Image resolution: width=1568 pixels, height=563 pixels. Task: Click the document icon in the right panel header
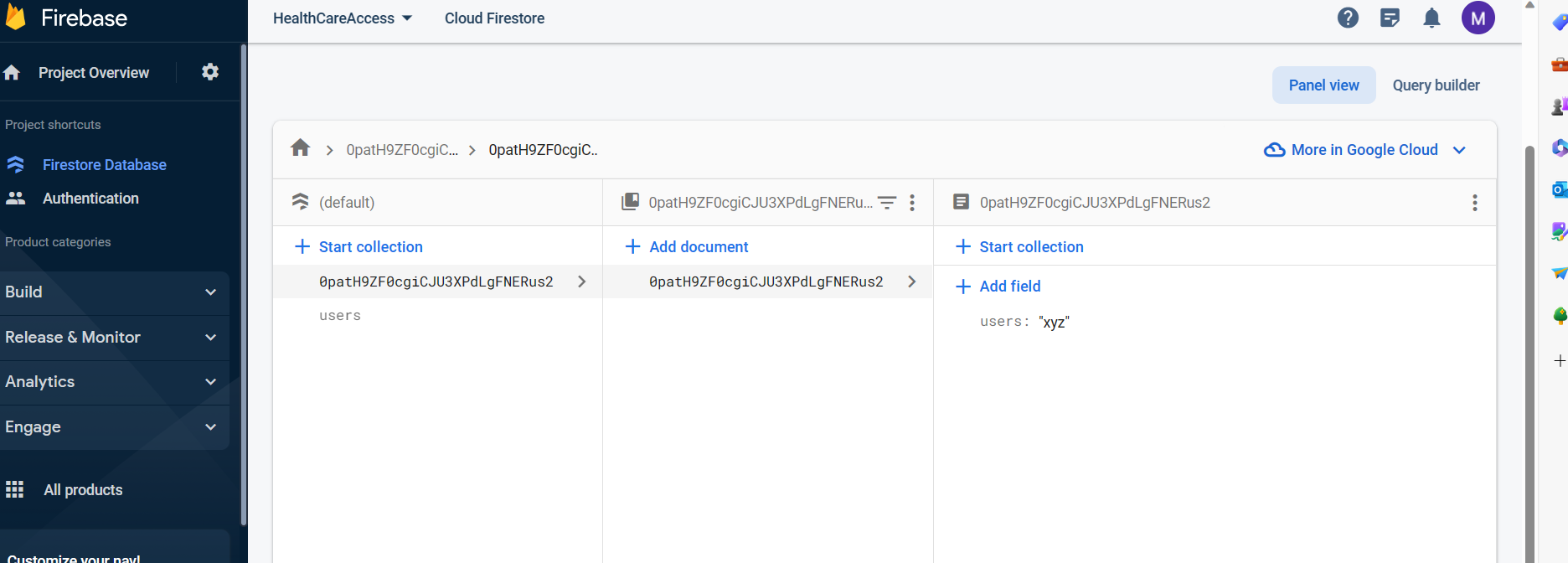click(x=962, y=202)
